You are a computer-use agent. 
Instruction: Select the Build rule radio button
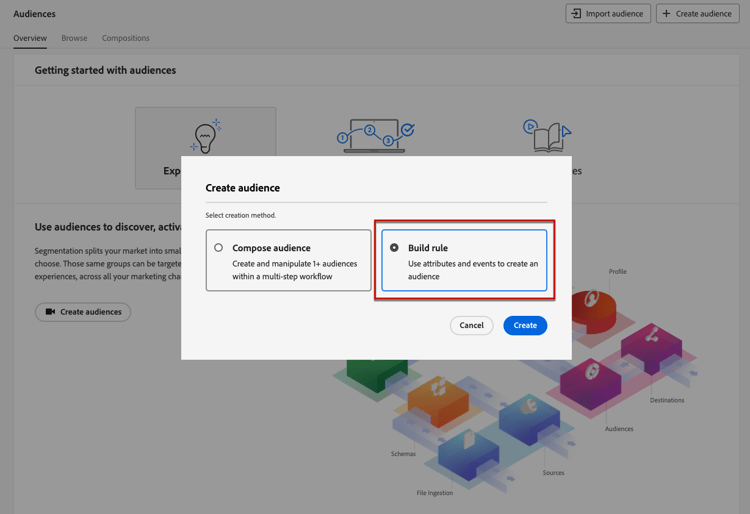pos(394,248)
